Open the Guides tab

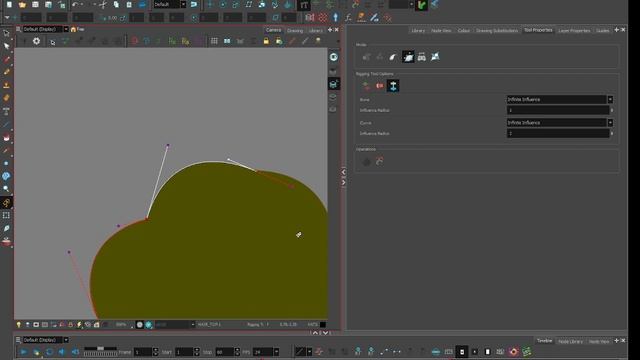coord(602,30)
